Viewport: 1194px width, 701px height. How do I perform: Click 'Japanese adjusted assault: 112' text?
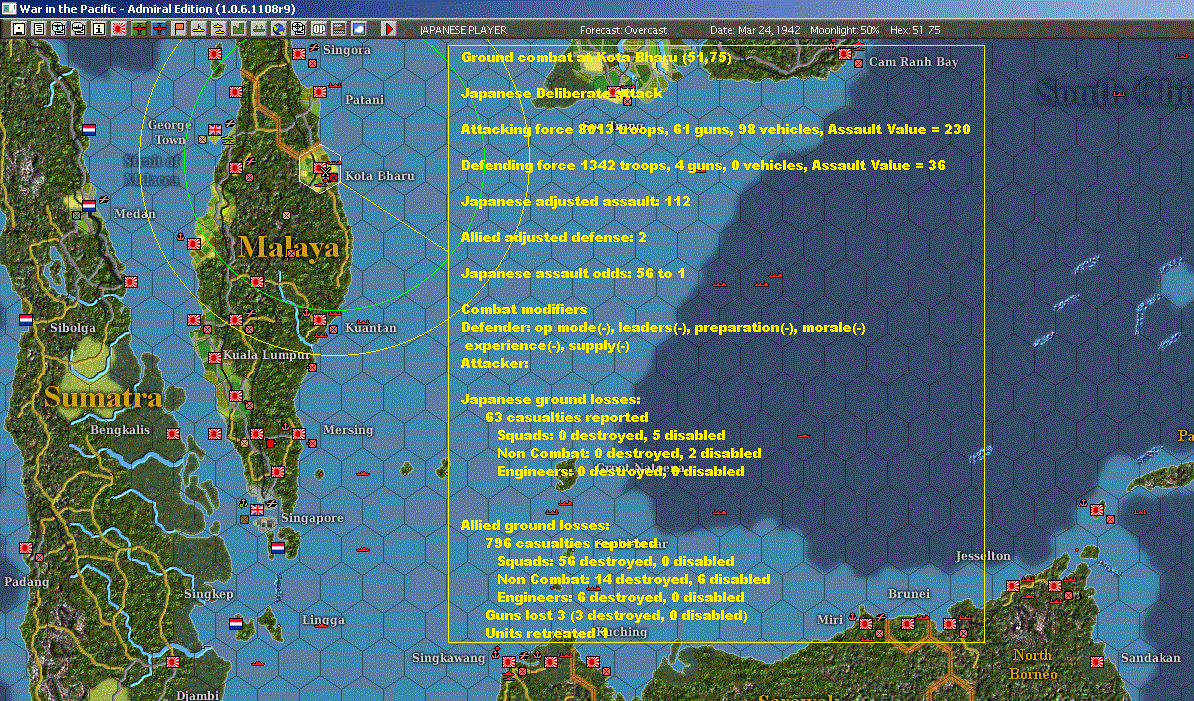576,201
